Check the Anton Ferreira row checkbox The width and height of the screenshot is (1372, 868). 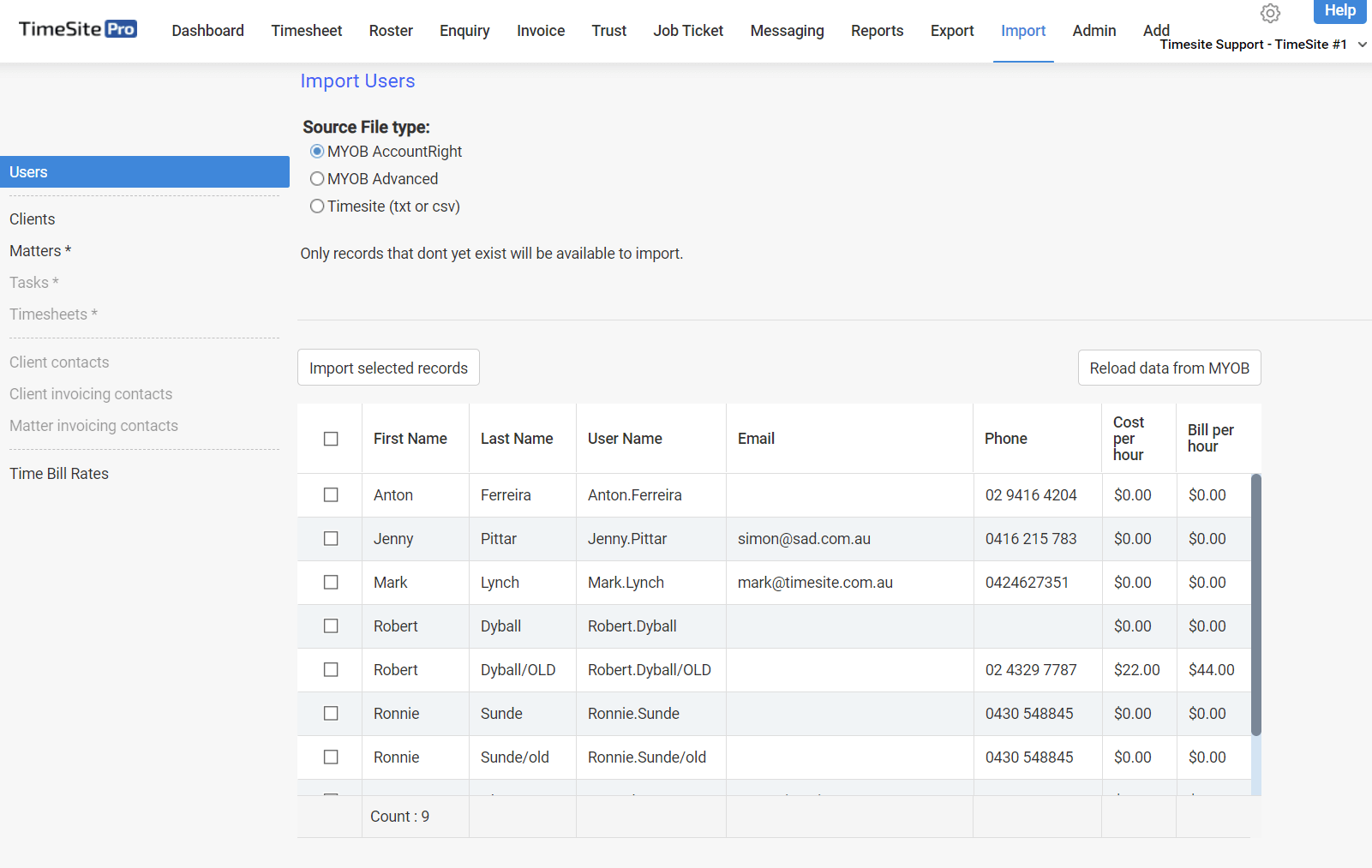tap(331, 495)
